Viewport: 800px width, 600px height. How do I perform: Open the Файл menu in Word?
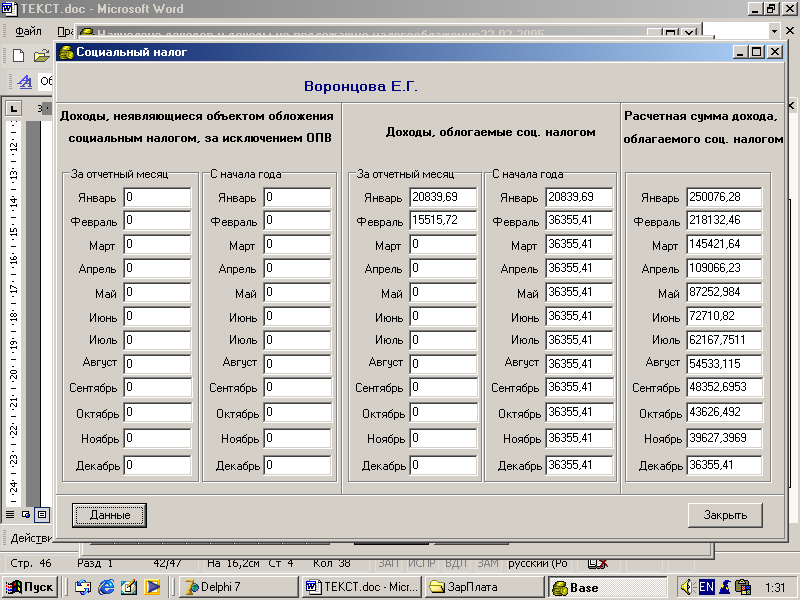coord(28,31)
